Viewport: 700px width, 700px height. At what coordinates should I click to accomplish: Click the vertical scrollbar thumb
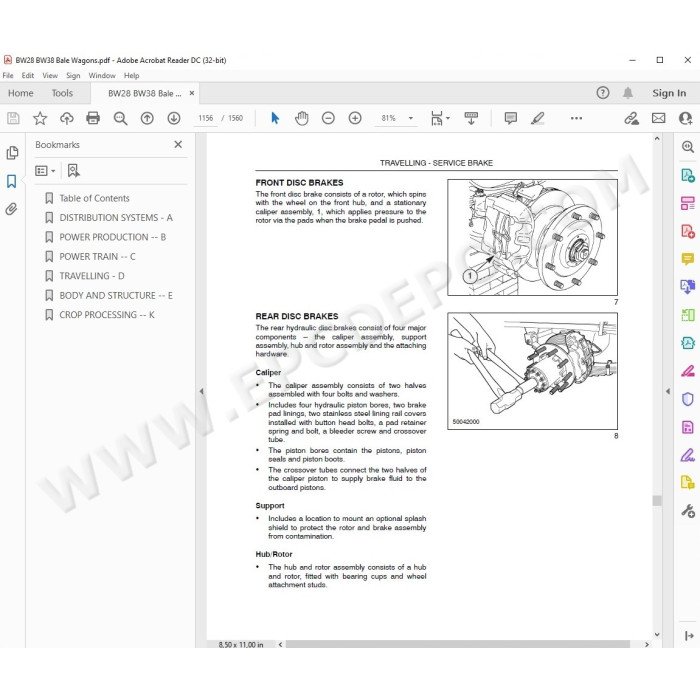657,500
